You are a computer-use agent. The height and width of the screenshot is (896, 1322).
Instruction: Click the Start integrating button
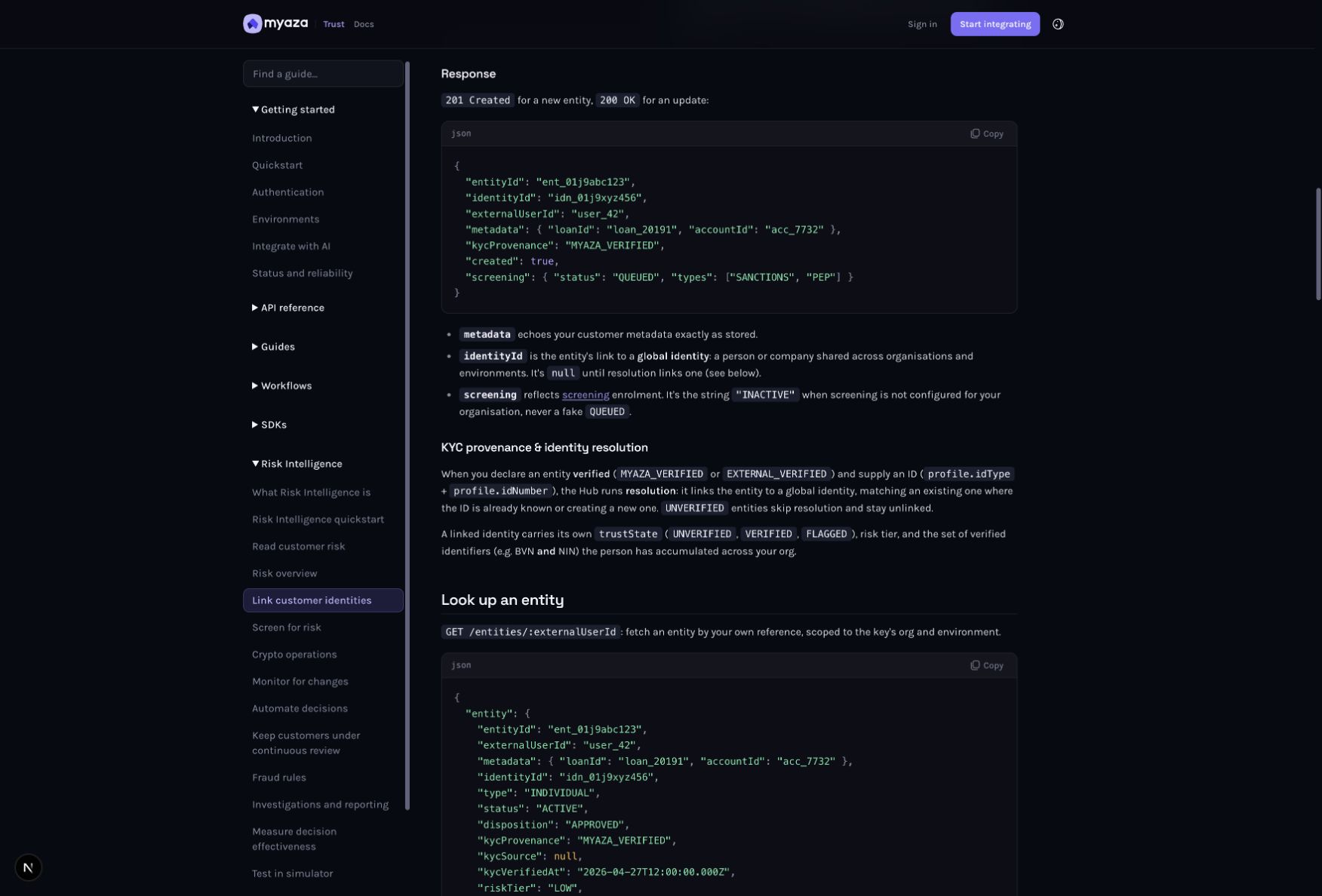point(995,24)
